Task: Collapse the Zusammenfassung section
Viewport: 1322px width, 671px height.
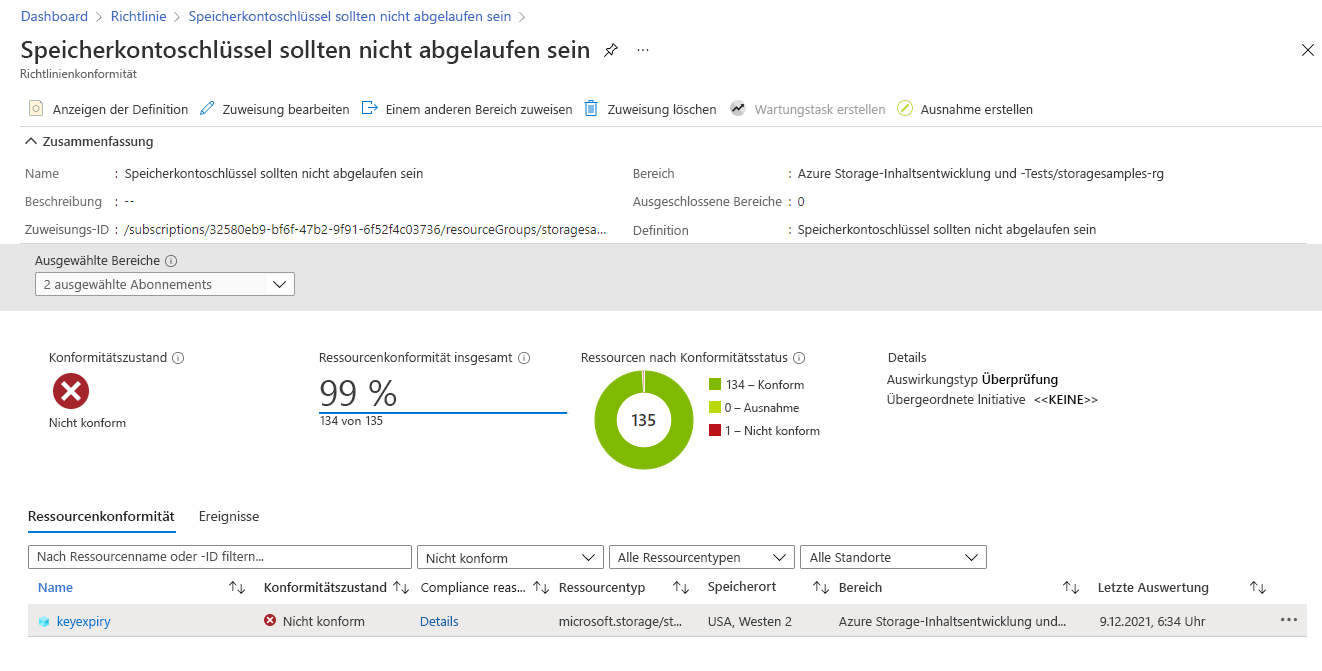Action: pos(32,141)
